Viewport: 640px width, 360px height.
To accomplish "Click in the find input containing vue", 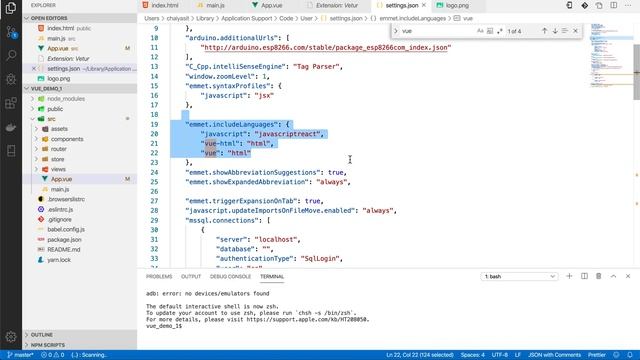I will click(437, 31).
